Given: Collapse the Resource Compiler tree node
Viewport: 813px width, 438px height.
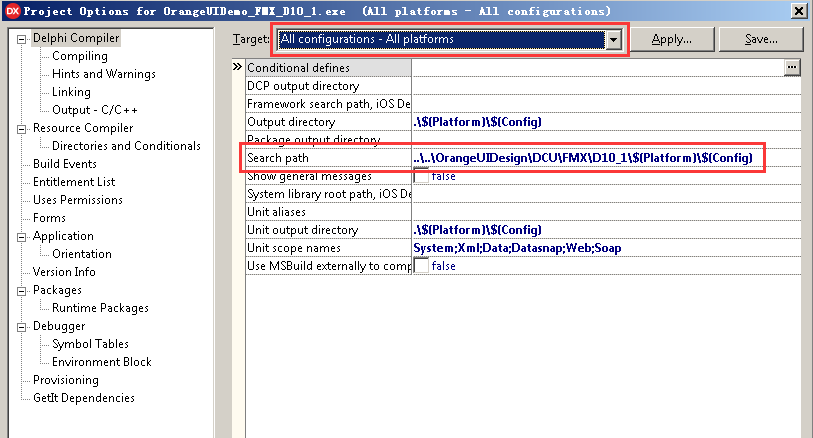Looking at the screenshot, I should coord(22,129).
